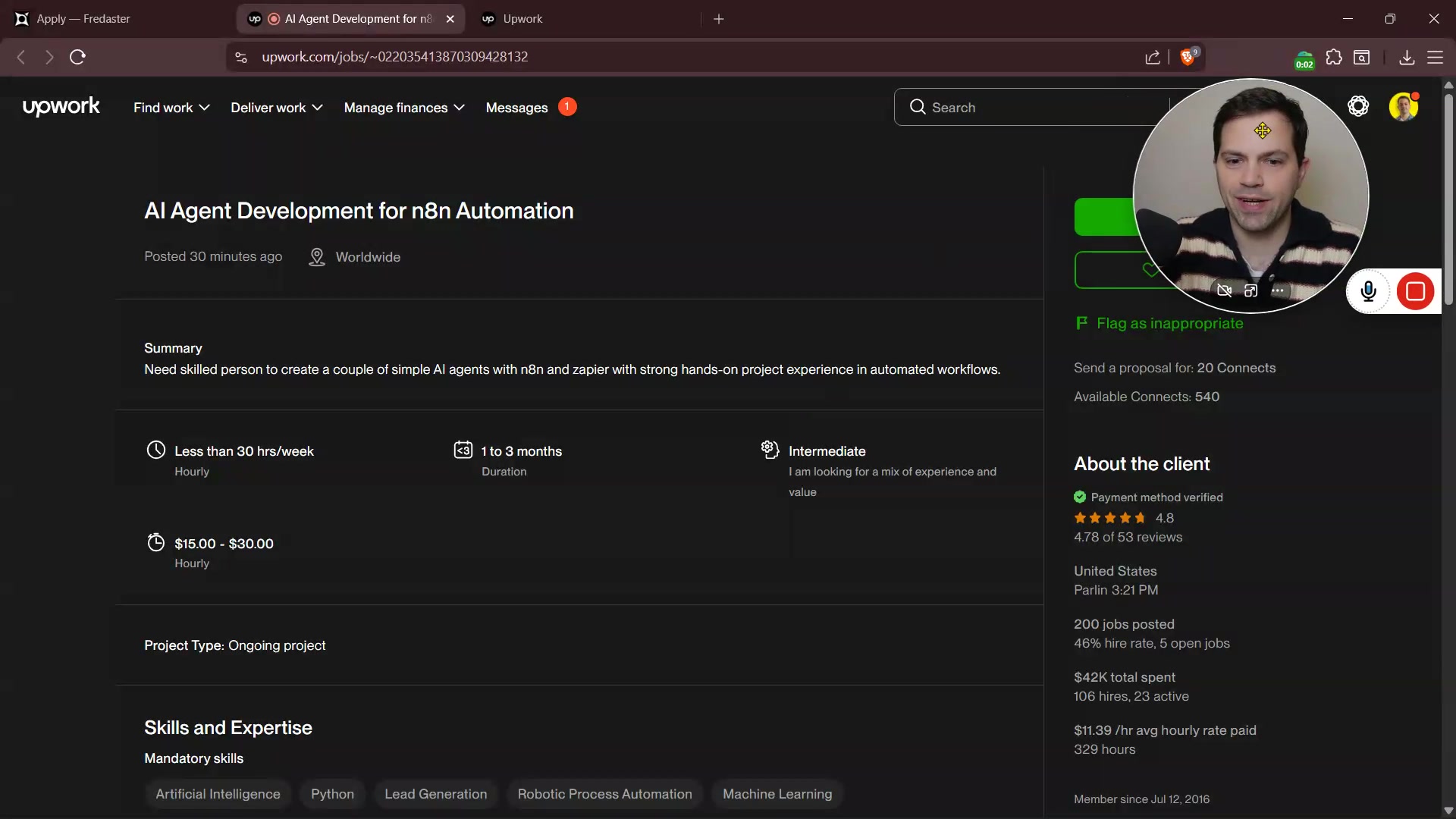
Task: Reload the page with refresh icon
Action: 77,57
